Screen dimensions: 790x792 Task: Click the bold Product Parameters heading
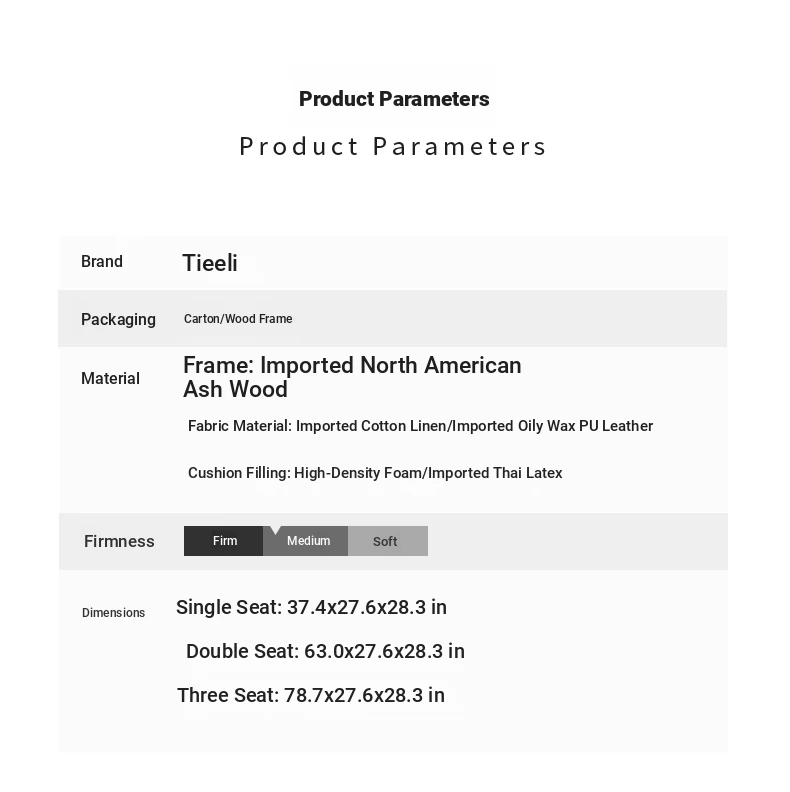pos(394,99)
